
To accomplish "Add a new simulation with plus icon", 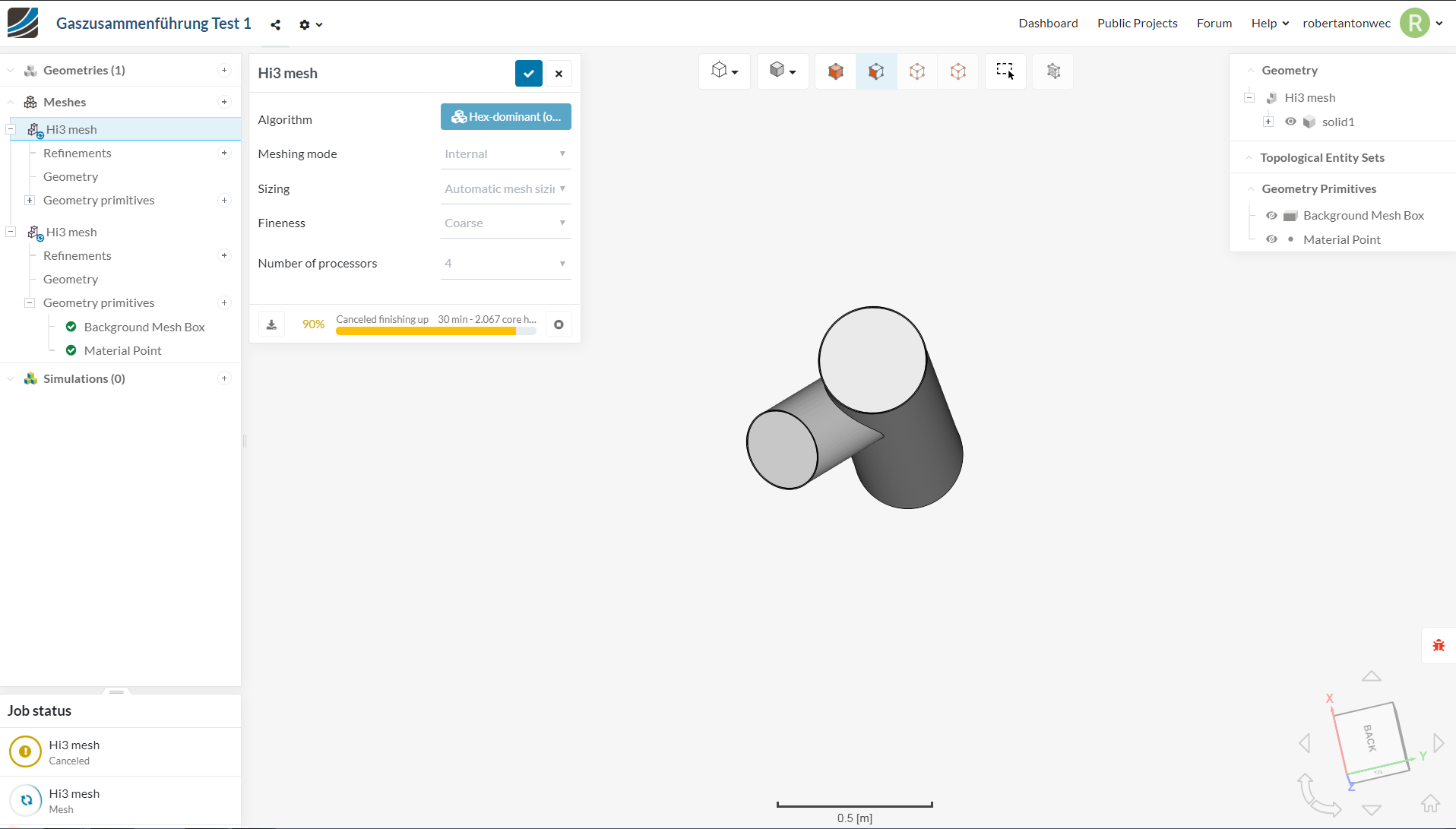I will coord(224,378).
